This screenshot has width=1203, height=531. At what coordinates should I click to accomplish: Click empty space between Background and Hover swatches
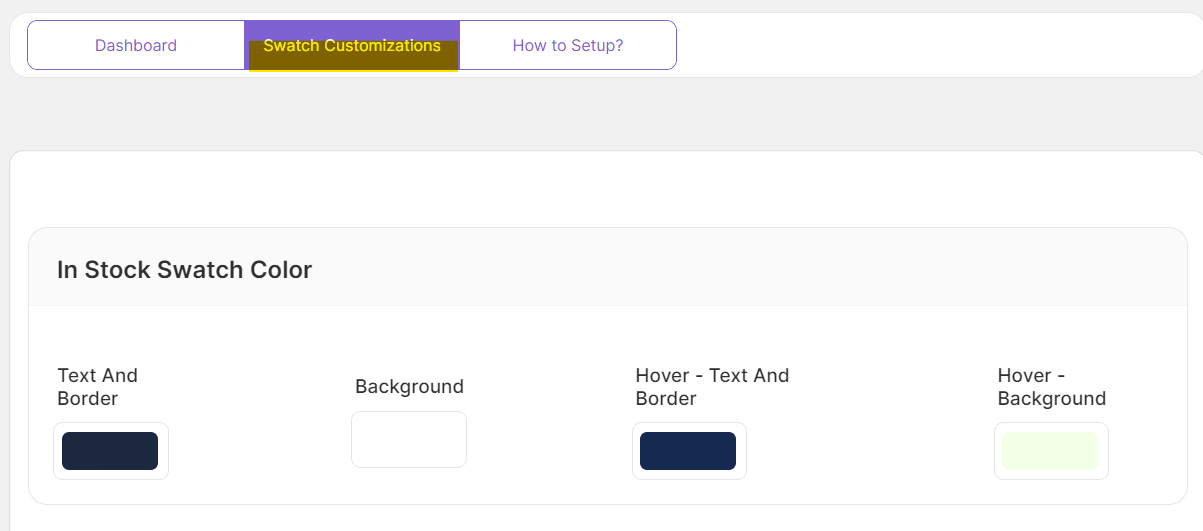click(x=548, y=440)
